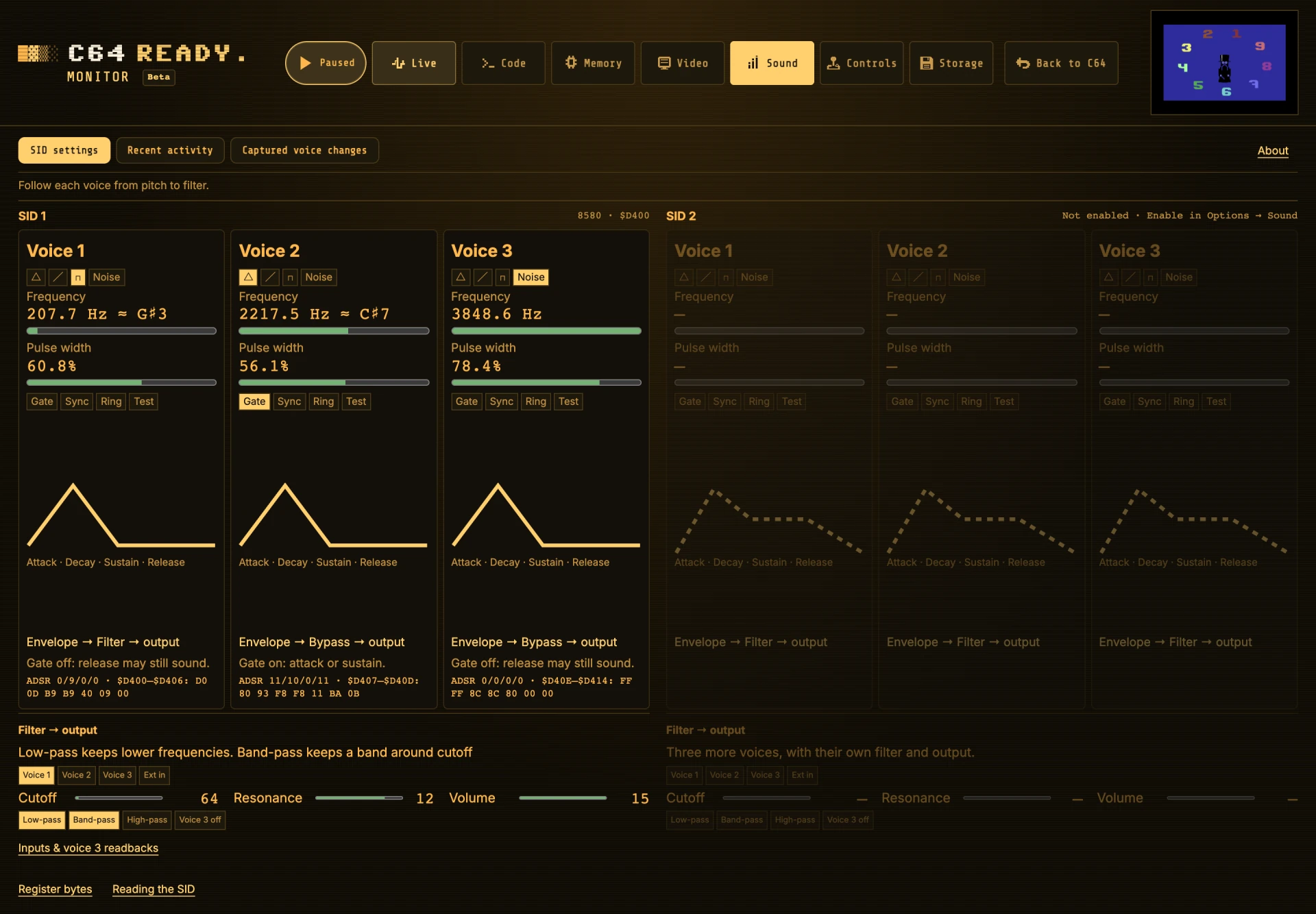This screenshot has height=914, width=1316.
Task: Click SID 1 Voice 1 pulse width bar
Action: pyautogui.click(x=121, y=382)
